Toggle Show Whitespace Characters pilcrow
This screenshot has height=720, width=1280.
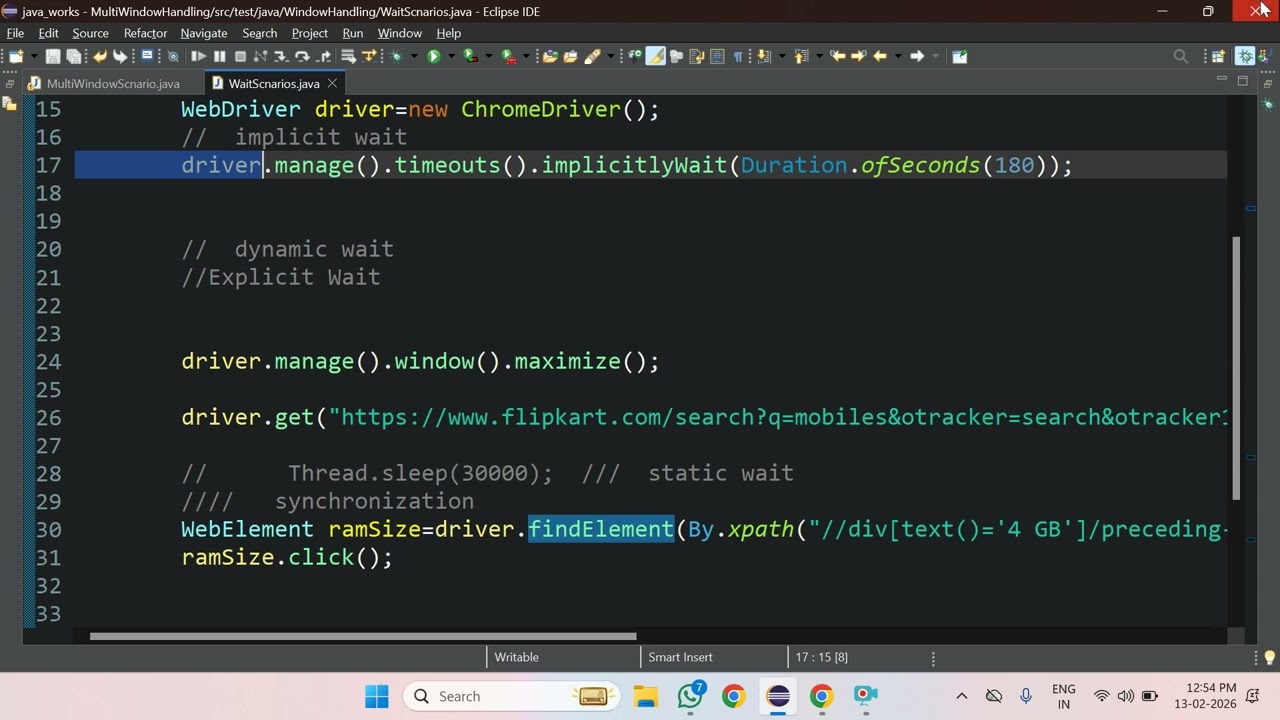(738, 56)
